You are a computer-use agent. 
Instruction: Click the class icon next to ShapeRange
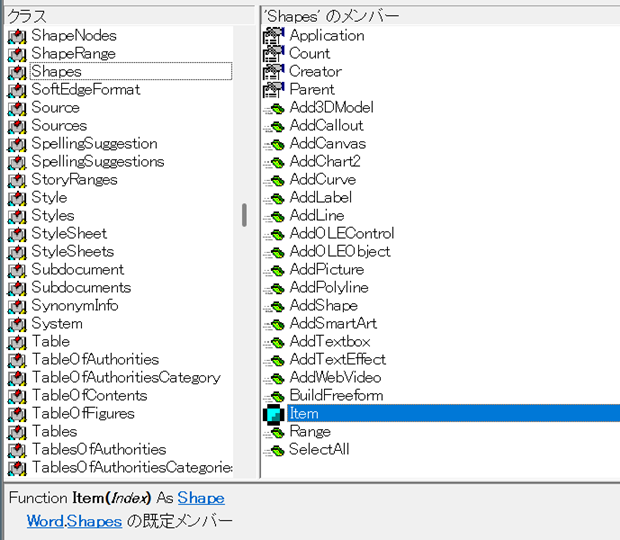(x=17, y=54)
